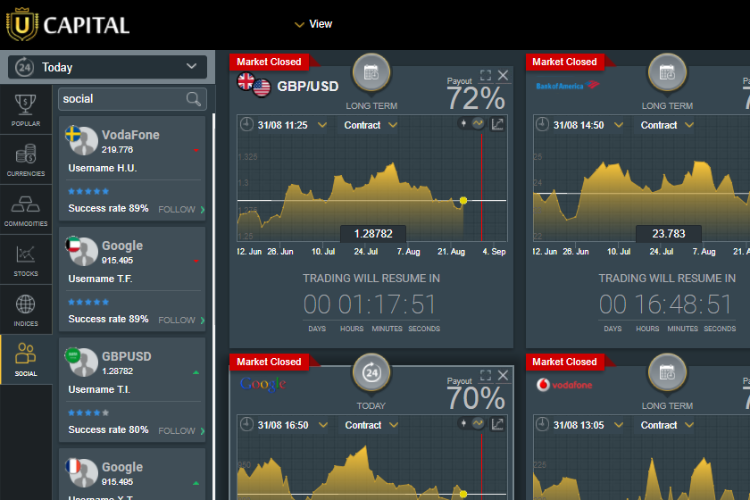The width and height of the screenshot is (750, 500).
Task: Click the social list vertical scrollbar
Action: pyautogui.click(x=213, y=306)
